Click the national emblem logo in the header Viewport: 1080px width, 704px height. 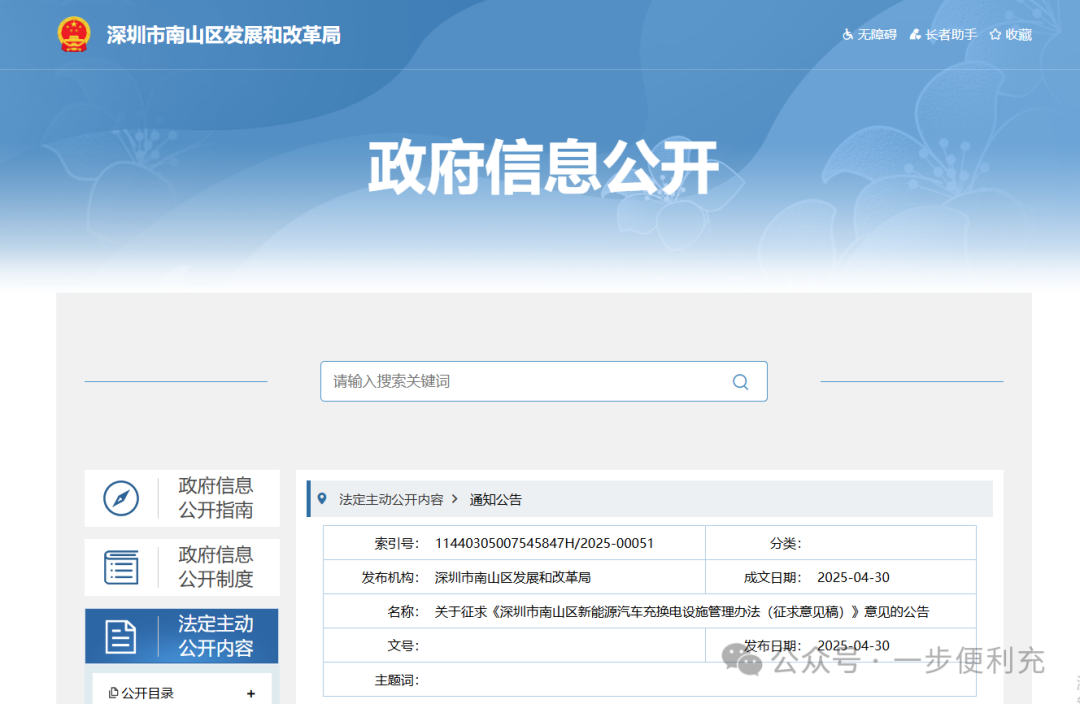[x=72, y=33]
